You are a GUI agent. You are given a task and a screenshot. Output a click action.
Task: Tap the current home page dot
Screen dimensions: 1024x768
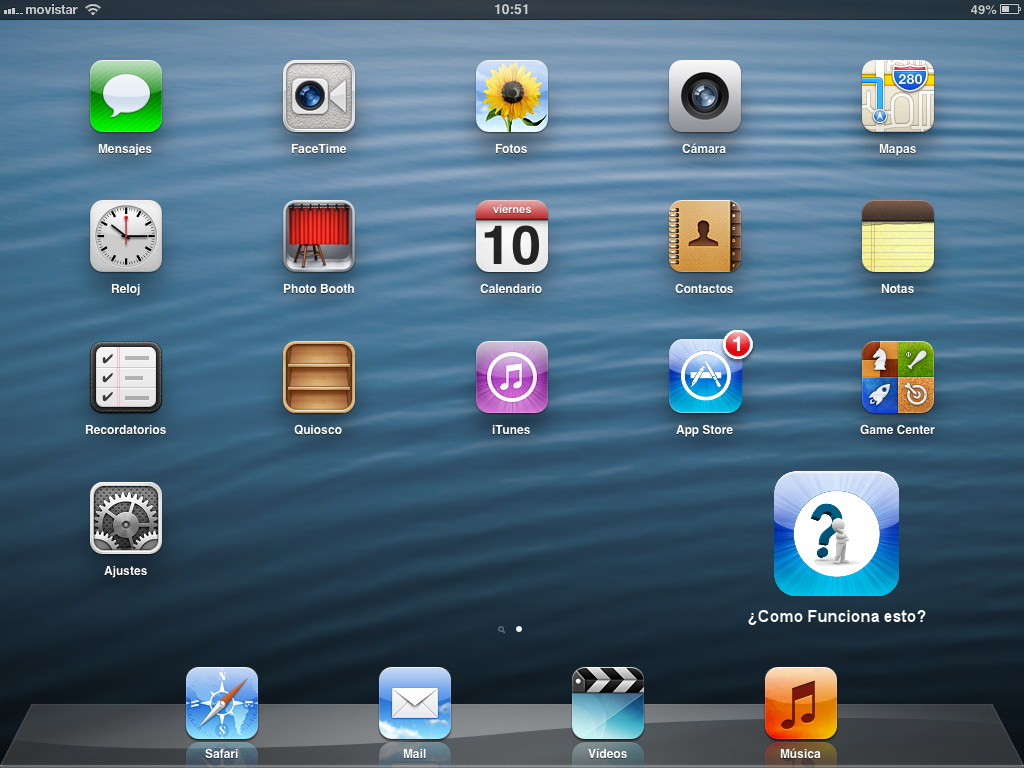(519, 629)
